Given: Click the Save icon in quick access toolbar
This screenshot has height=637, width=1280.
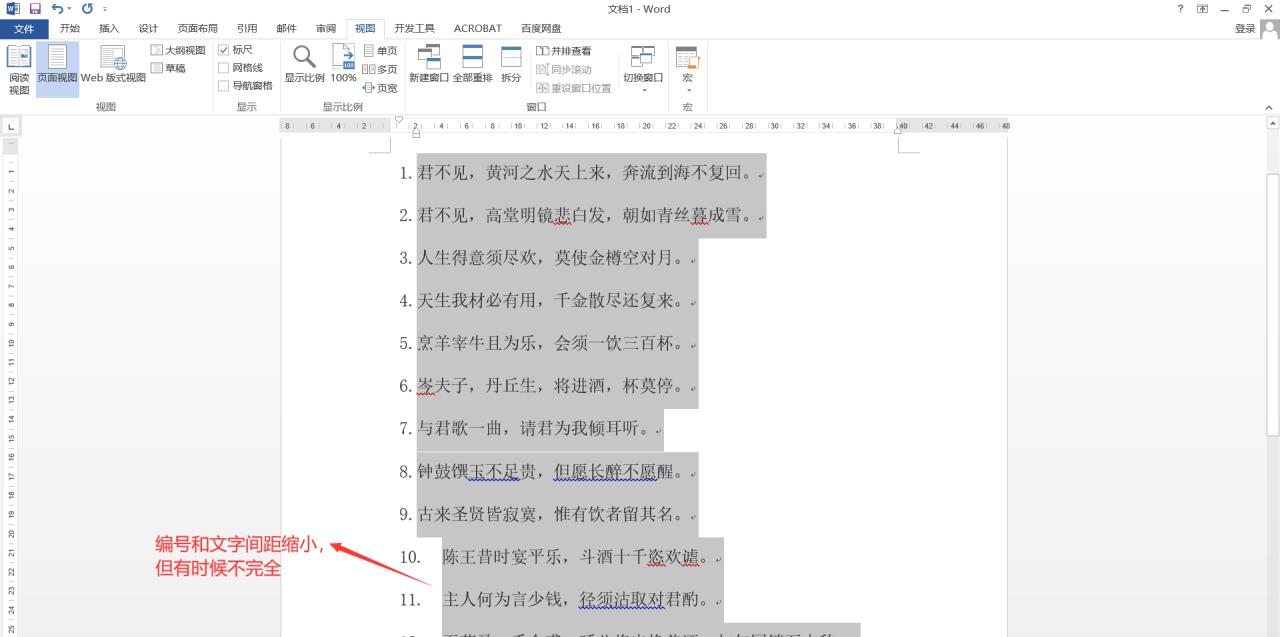Looking at the screenshot, I should pyautogui.click(x=35, y=9).
